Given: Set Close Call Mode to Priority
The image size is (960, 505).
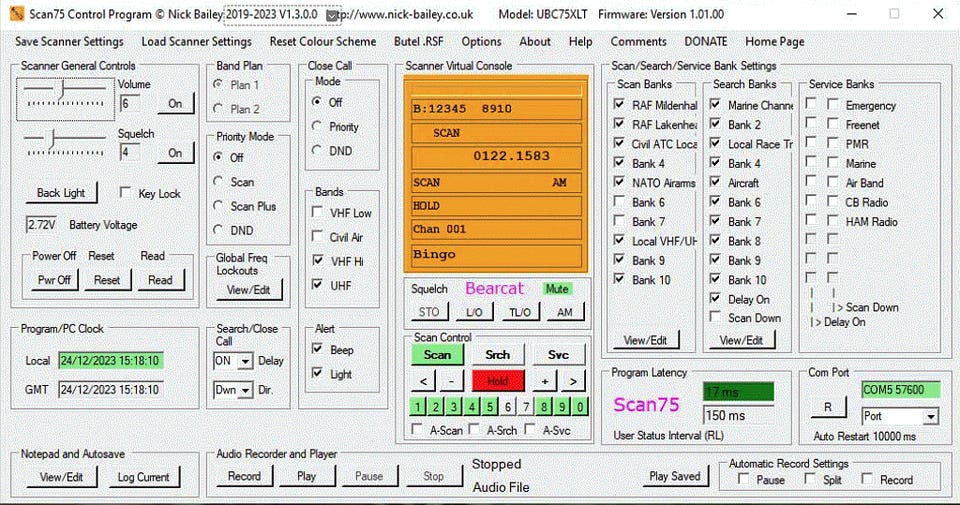Looking at the screenshot, I should [317, 126].
